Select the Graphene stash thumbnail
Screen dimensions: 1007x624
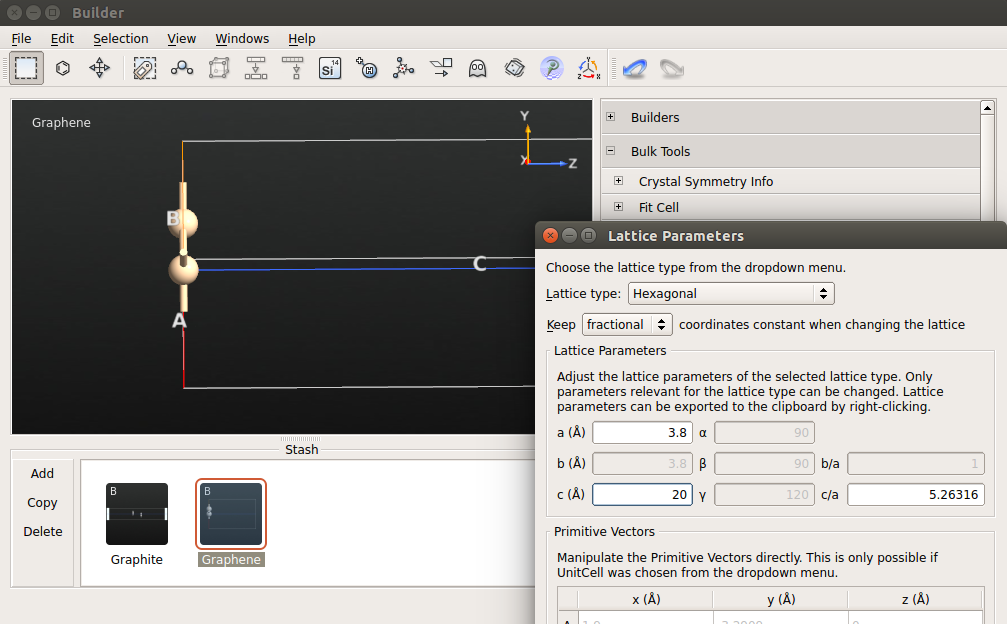tap(231, 514)
